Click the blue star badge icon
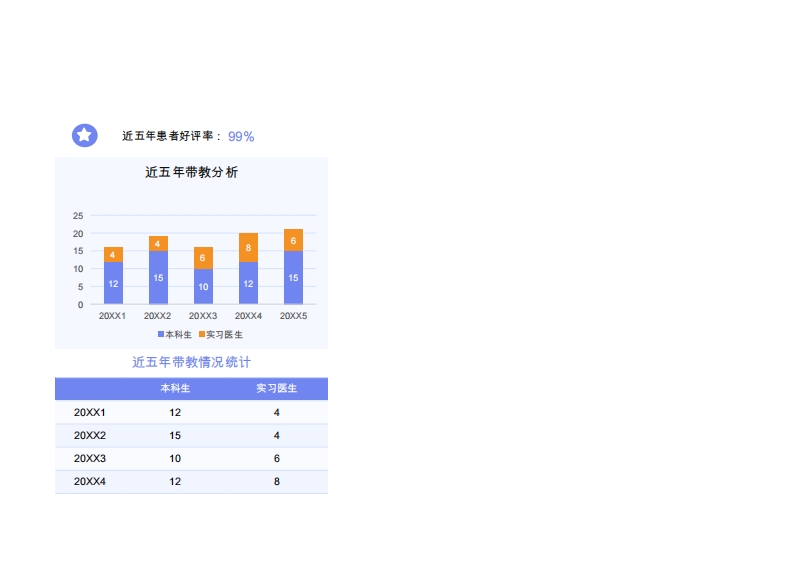The height and width of the screenshot is (561, 793). pos(84,135)
